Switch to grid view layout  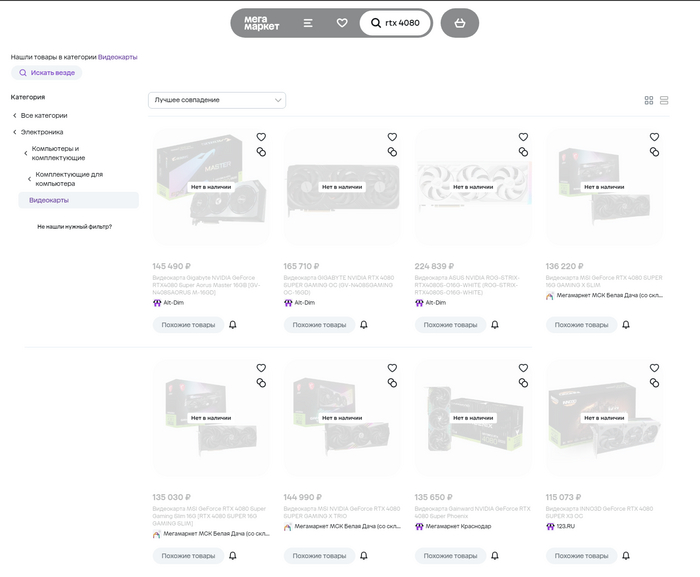point(649,101)
